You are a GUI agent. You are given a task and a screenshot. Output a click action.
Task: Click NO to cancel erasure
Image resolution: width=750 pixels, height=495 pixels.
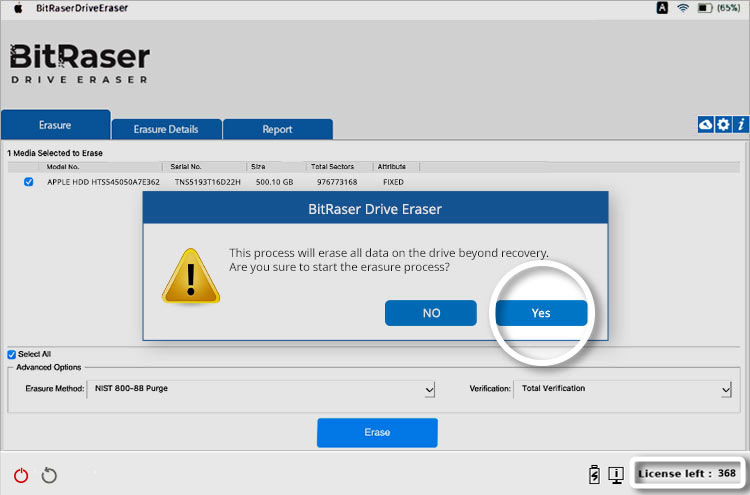pos(431,313)
